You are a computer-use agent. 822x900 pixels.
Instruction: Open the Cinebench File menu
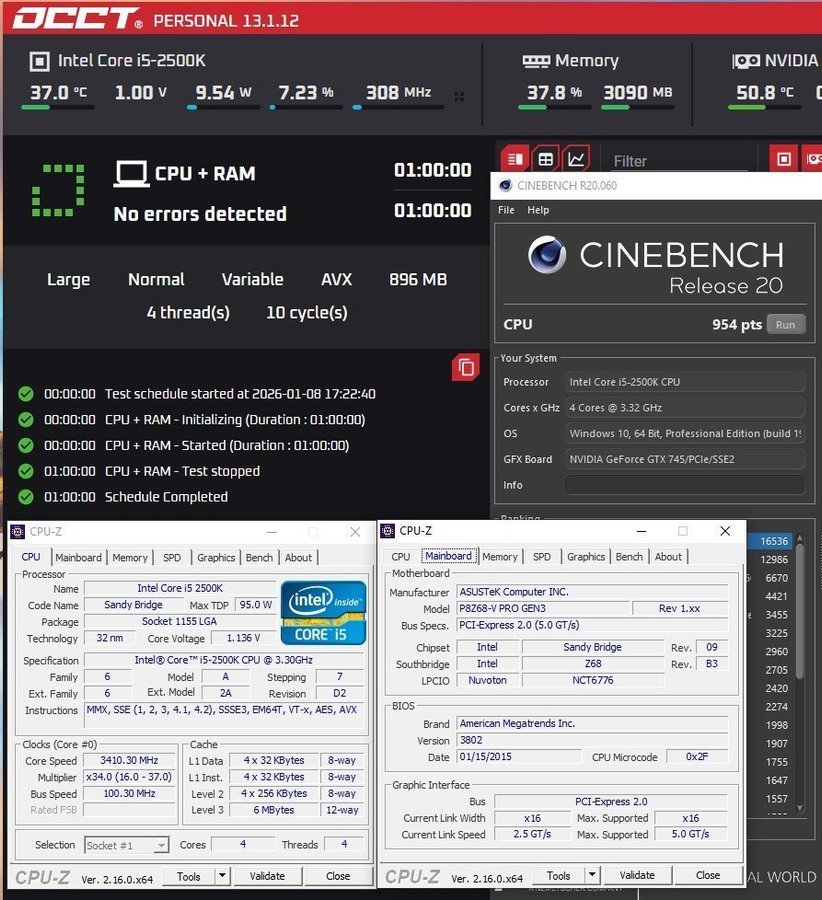506,210
